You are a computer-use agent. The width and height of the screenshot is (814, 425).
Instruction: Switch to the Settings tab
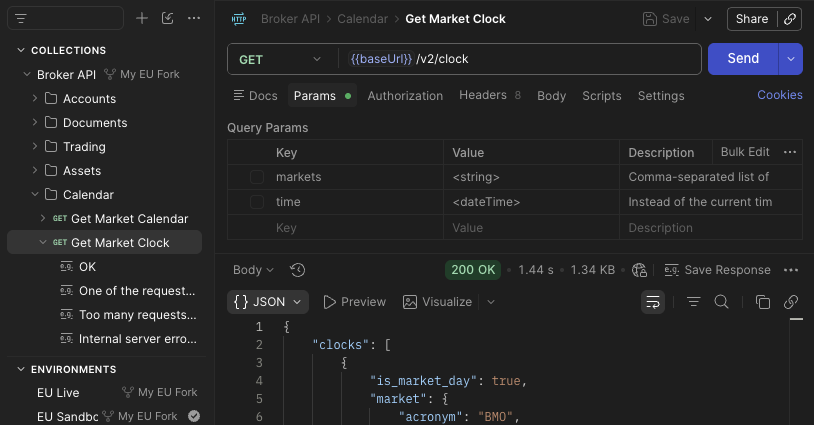click(x=661, y=95)
